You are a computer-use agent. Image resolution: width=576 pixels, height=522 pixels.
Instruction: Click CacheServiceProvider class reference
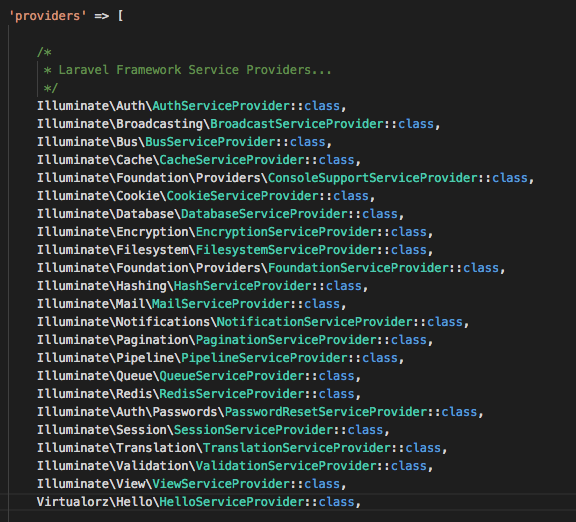(x=232, y=160)
